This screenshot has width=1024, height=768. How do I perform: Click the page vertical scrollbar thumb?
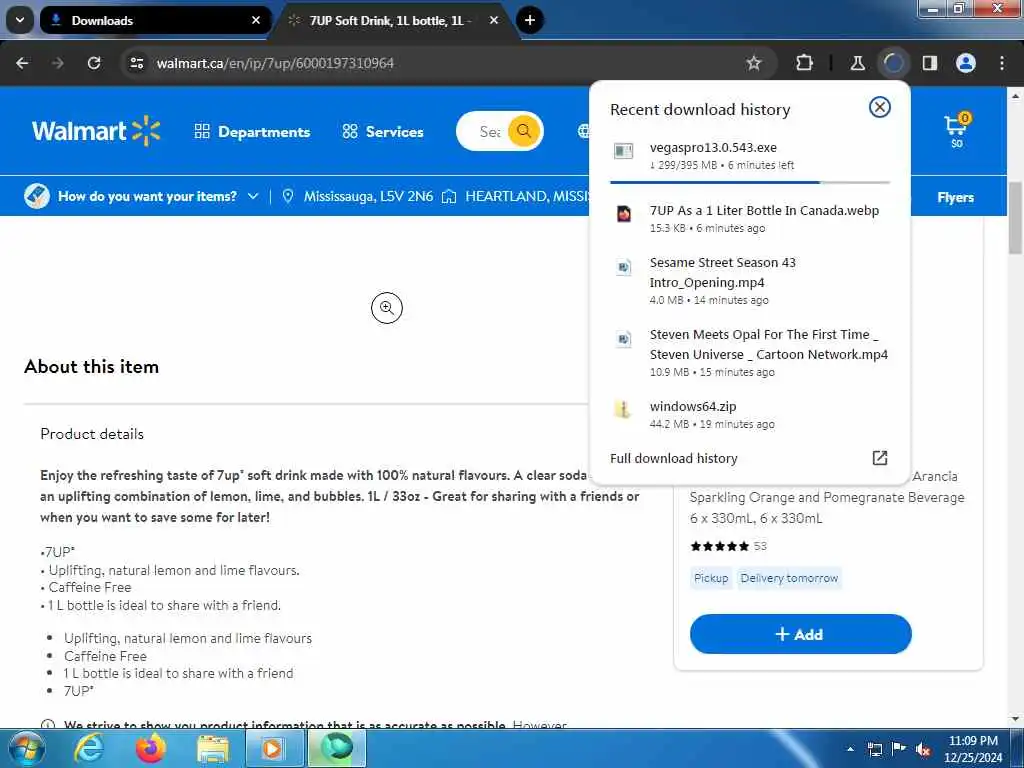[x=1015, y=216]
